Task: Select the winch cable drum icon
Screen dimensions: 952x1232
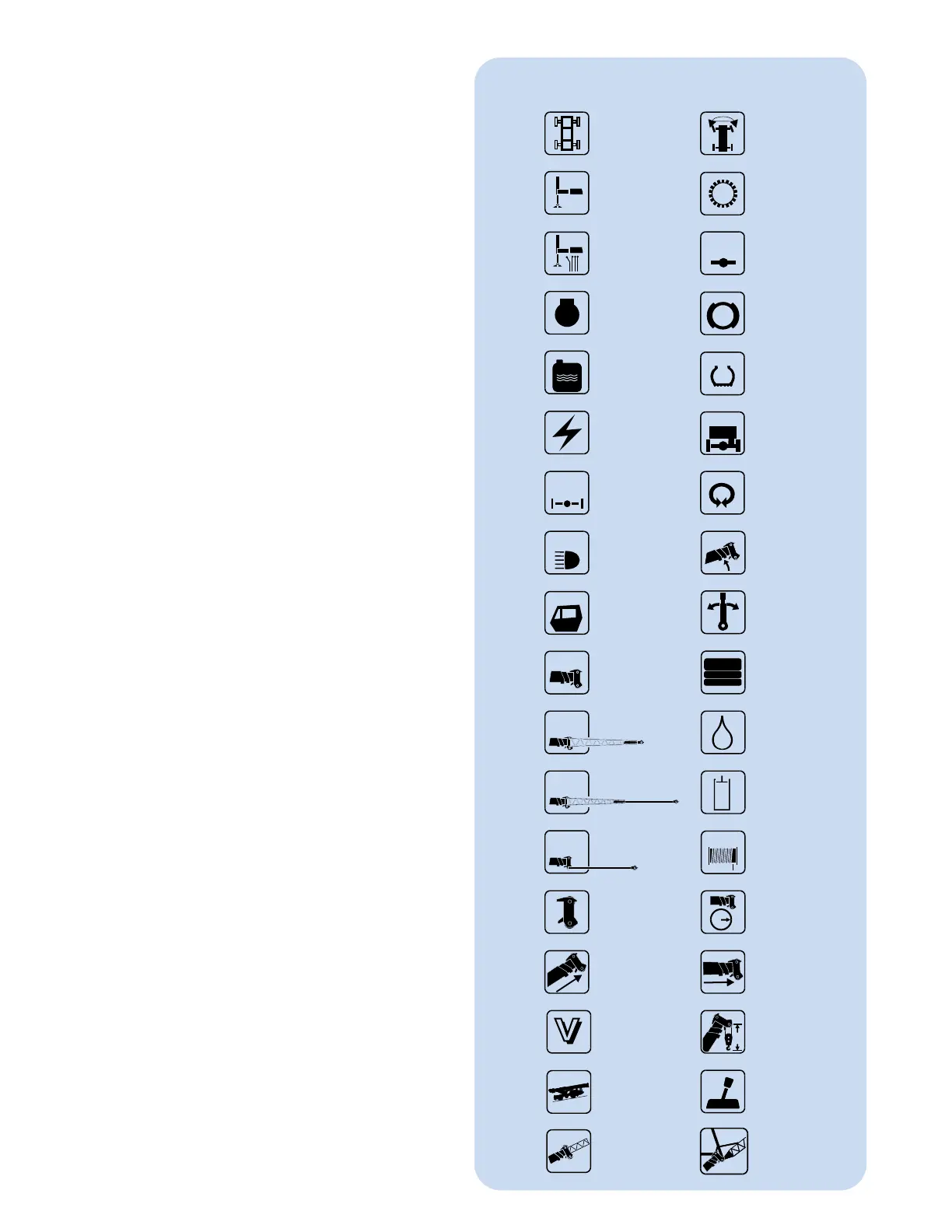Action: pyautogui.click(x=723, y=852)
